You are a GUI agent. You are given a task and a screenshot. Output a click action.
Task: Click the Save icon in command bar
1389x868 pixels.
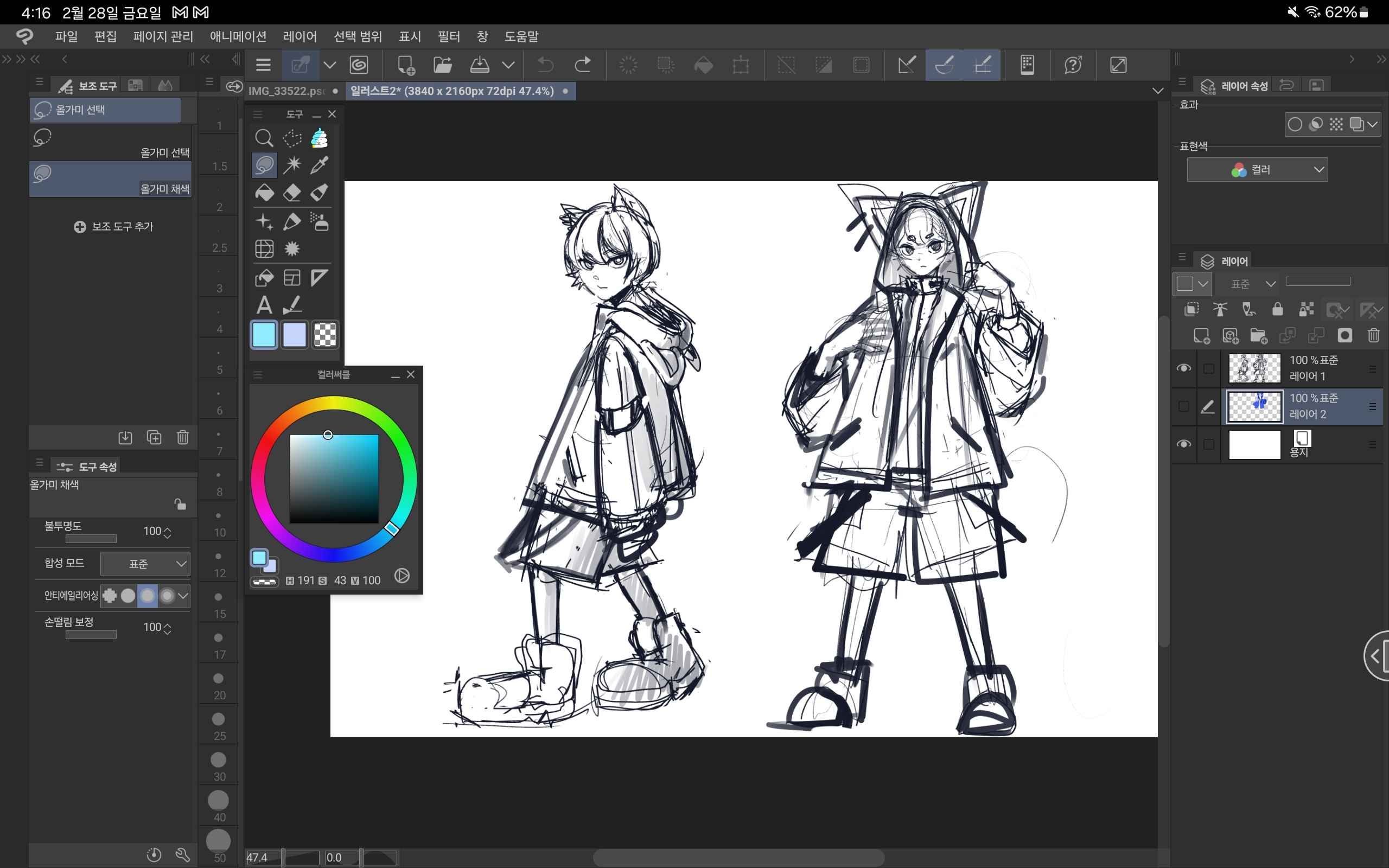click(480, 65)
